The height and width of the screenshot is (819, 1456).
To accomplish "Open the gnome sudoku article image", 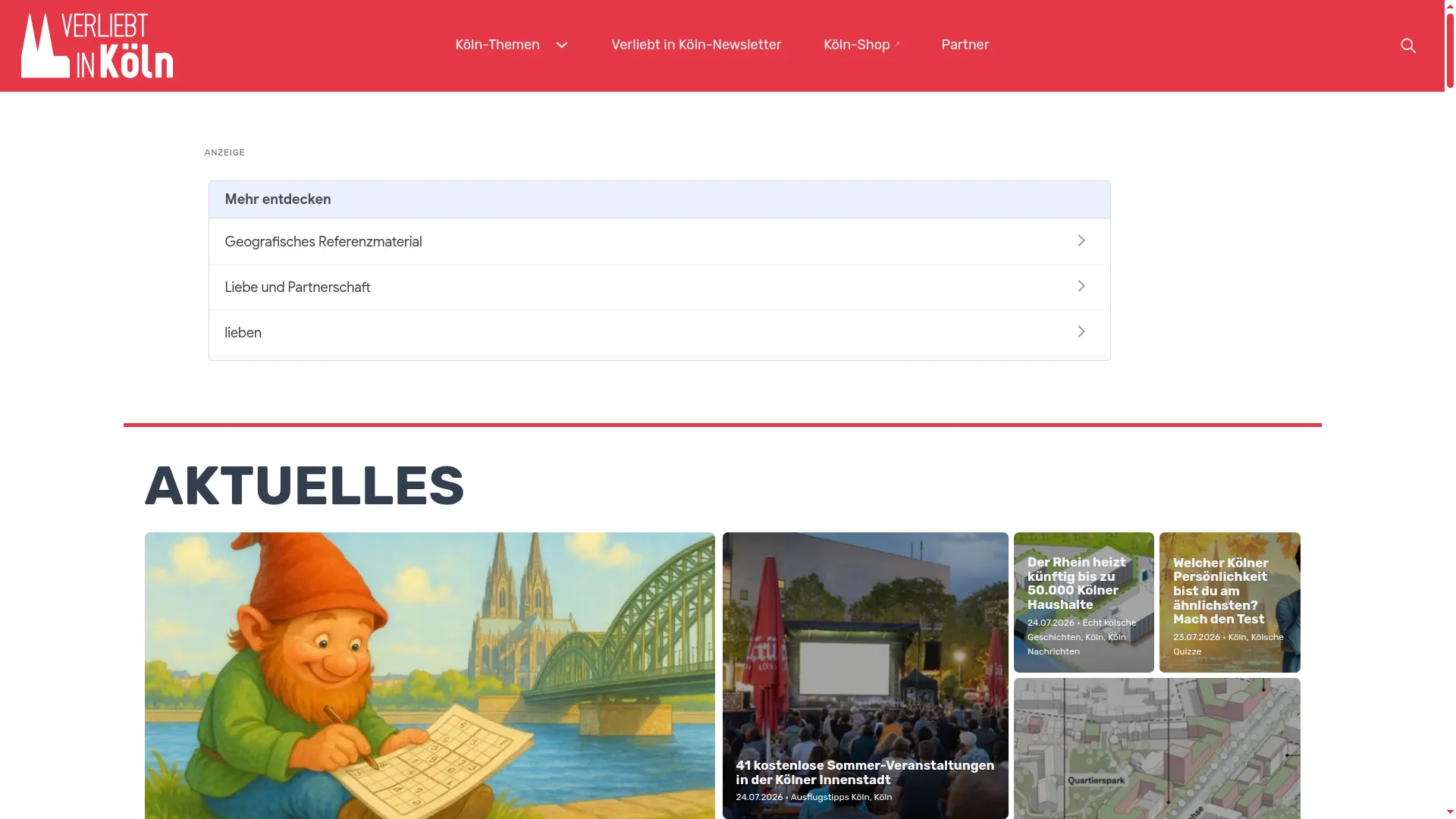I will pyautogui.click(x=429, y=675).
